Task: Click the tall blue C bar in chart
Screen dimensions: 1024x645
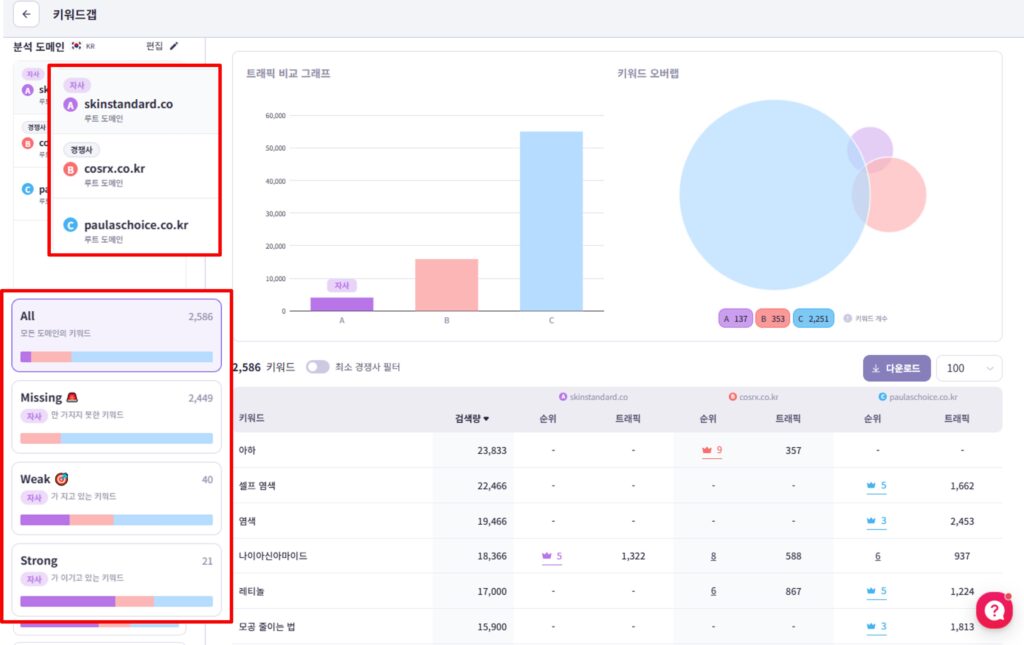Action: [x=550, y=220]
